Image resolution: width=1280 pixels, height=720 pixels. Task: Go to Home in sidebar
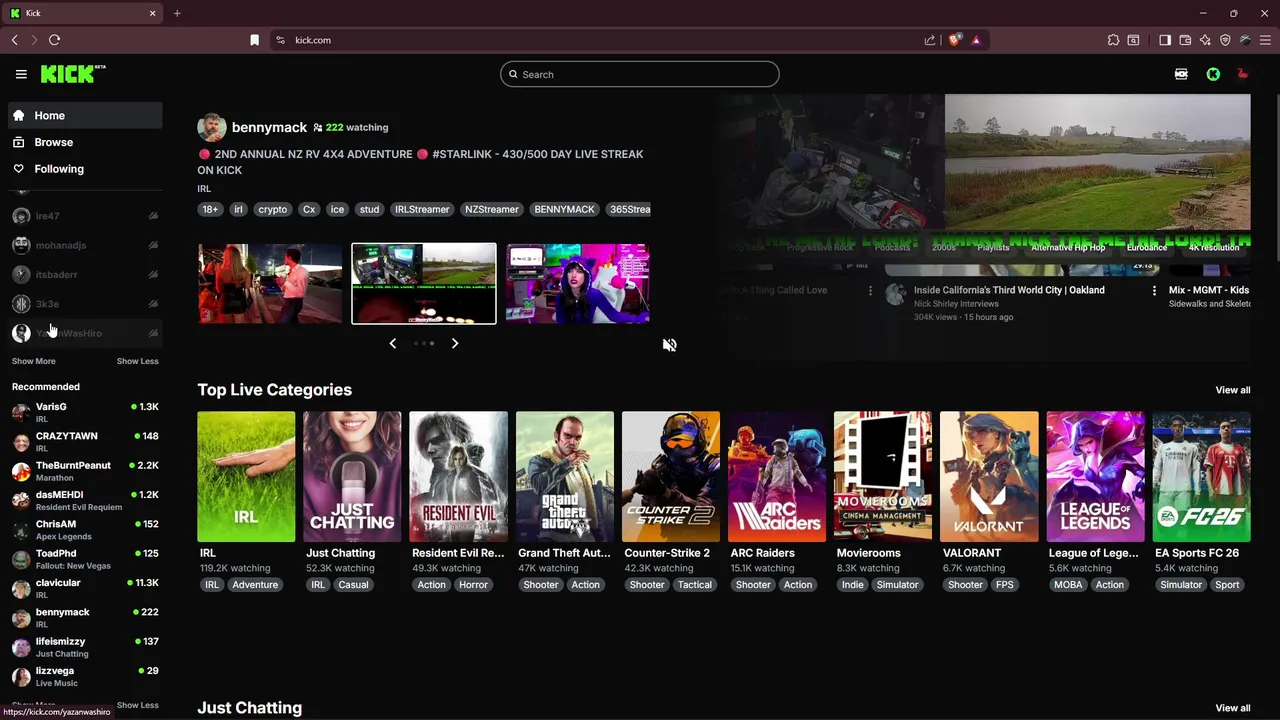point(85,116)
